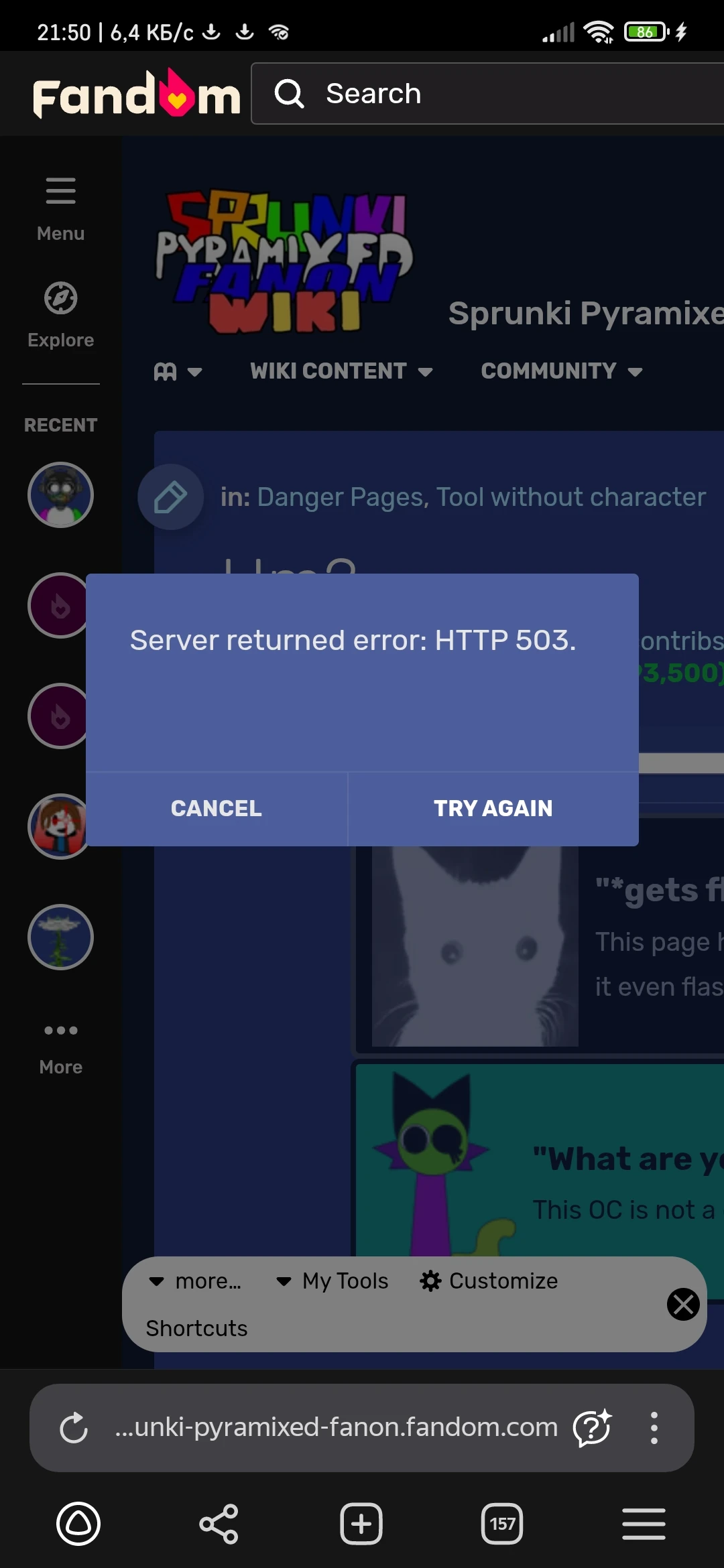Screen dimensions: 724x1568
Task: Open the 157 tabs switcher
Action: [502, 1524]
